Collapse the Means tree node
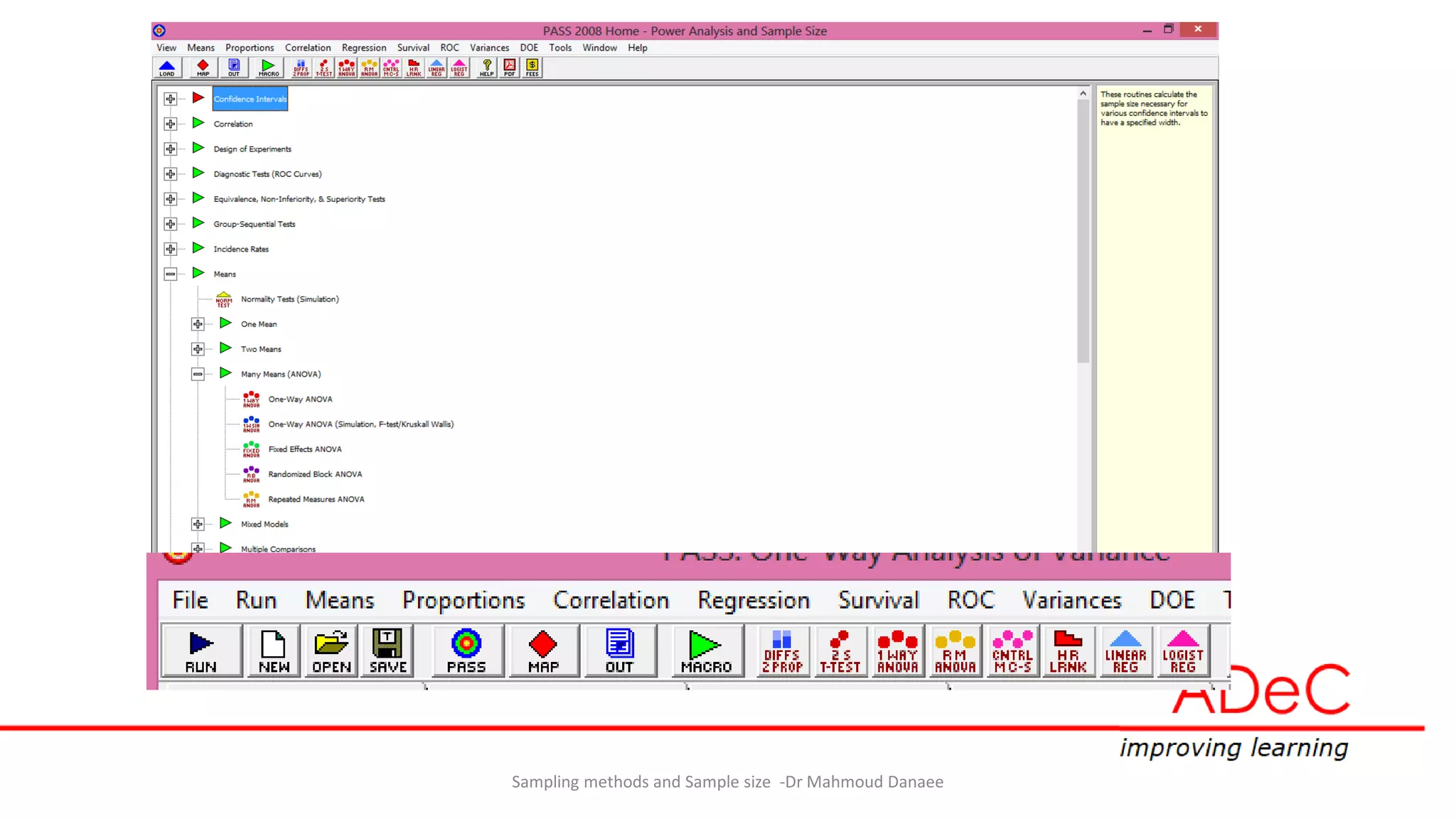This screenshot has width=1456, height=819. click(x=171, y=274)
